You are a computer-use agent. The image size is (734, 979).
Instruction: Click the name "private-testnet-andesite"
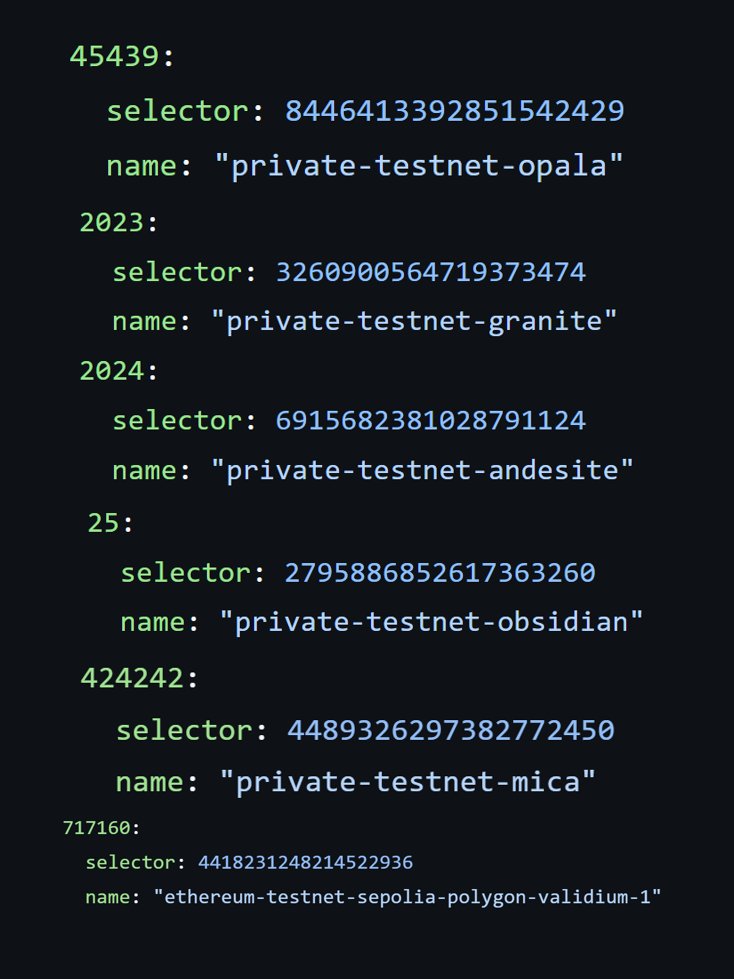(422, 470)
